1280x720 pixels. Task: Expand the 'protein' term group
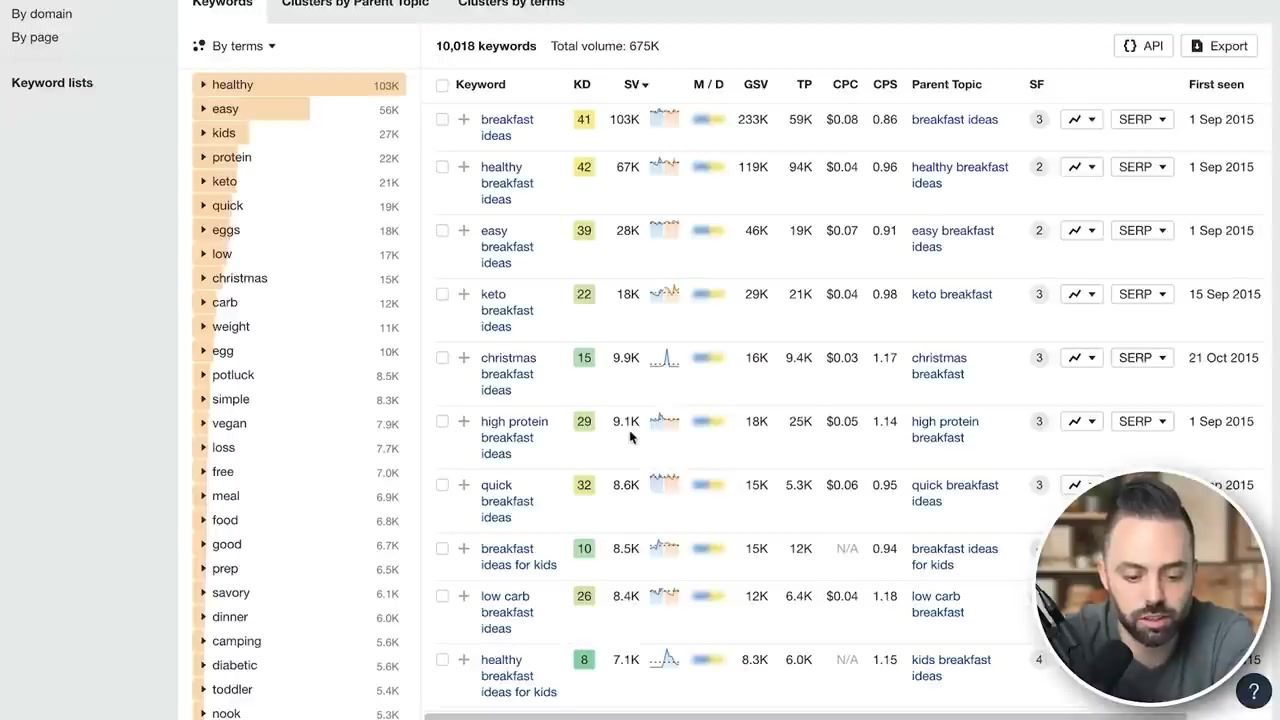(203, 157)
